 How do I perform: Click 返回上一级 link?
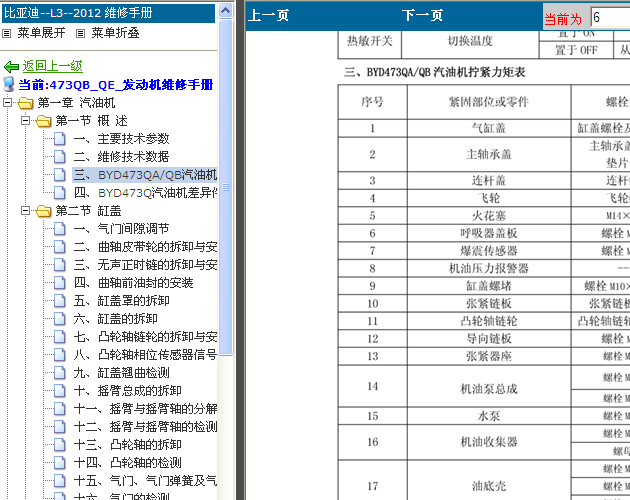[x=53, y=66]
